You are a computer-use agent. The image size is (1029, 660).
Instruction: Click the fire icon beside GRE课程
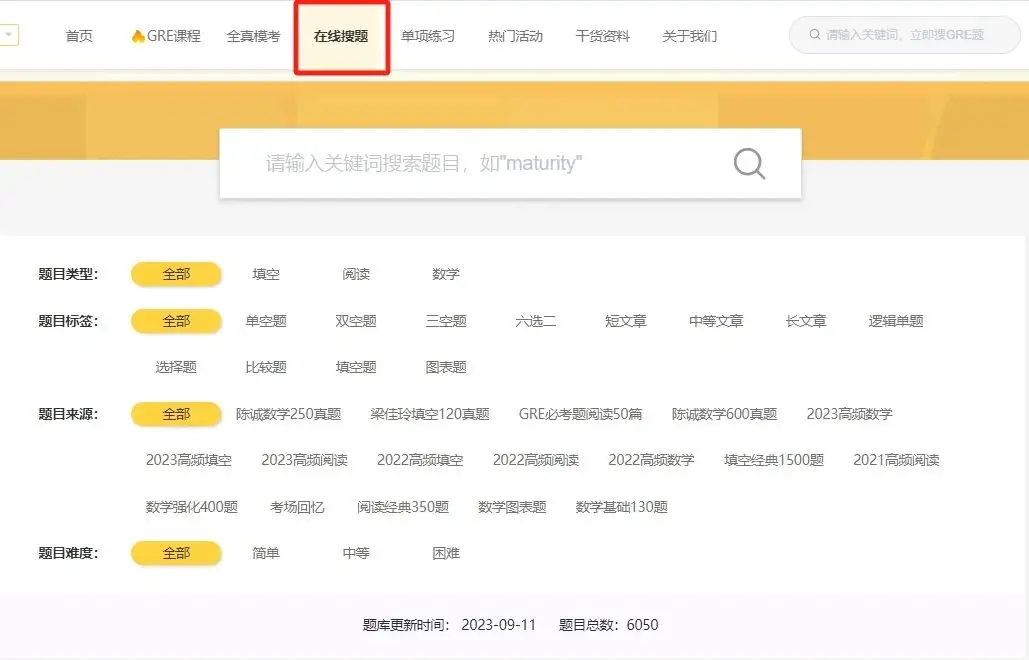138,36
